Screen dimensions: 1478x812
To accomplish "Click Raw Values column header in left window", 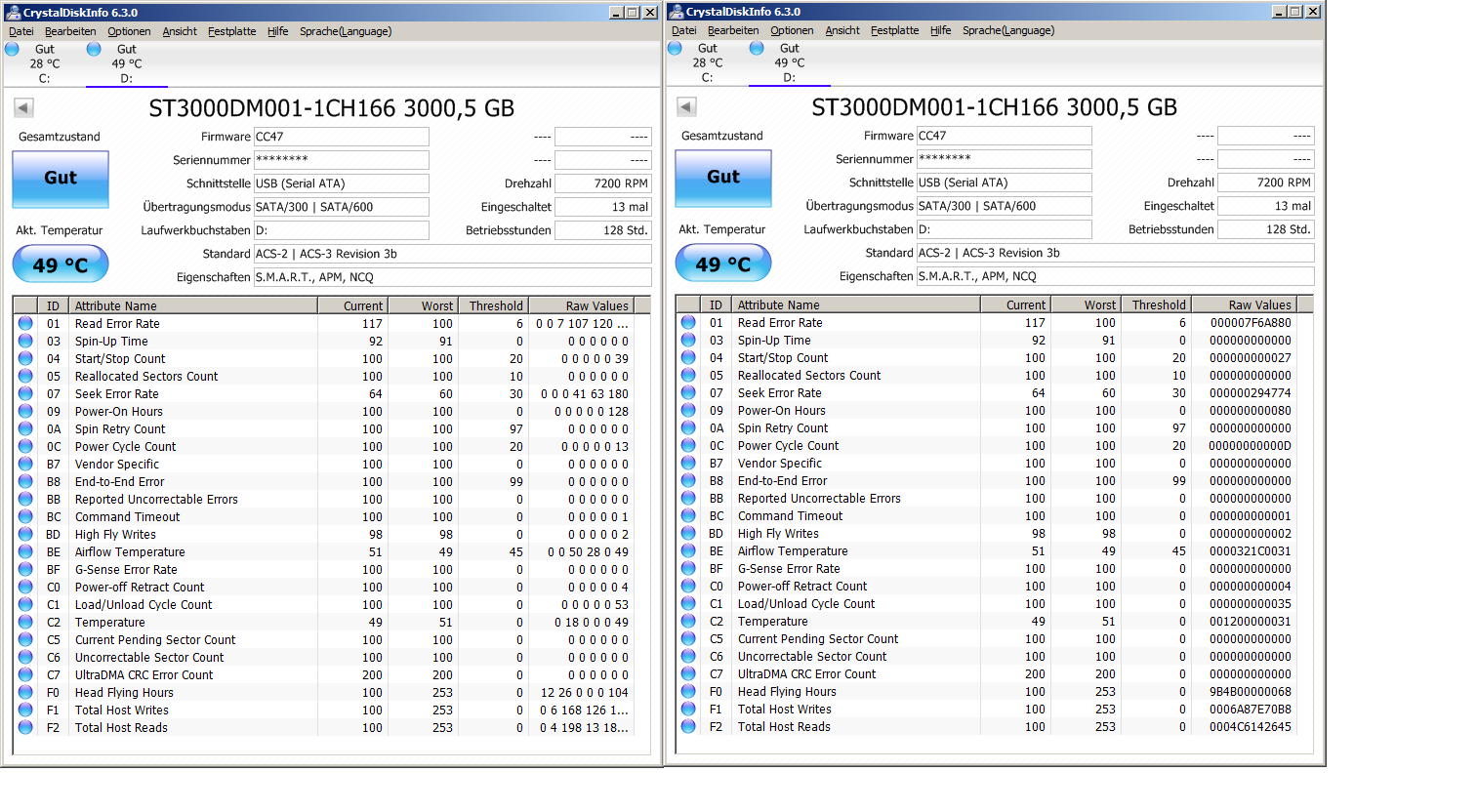I will pos(581,305).
